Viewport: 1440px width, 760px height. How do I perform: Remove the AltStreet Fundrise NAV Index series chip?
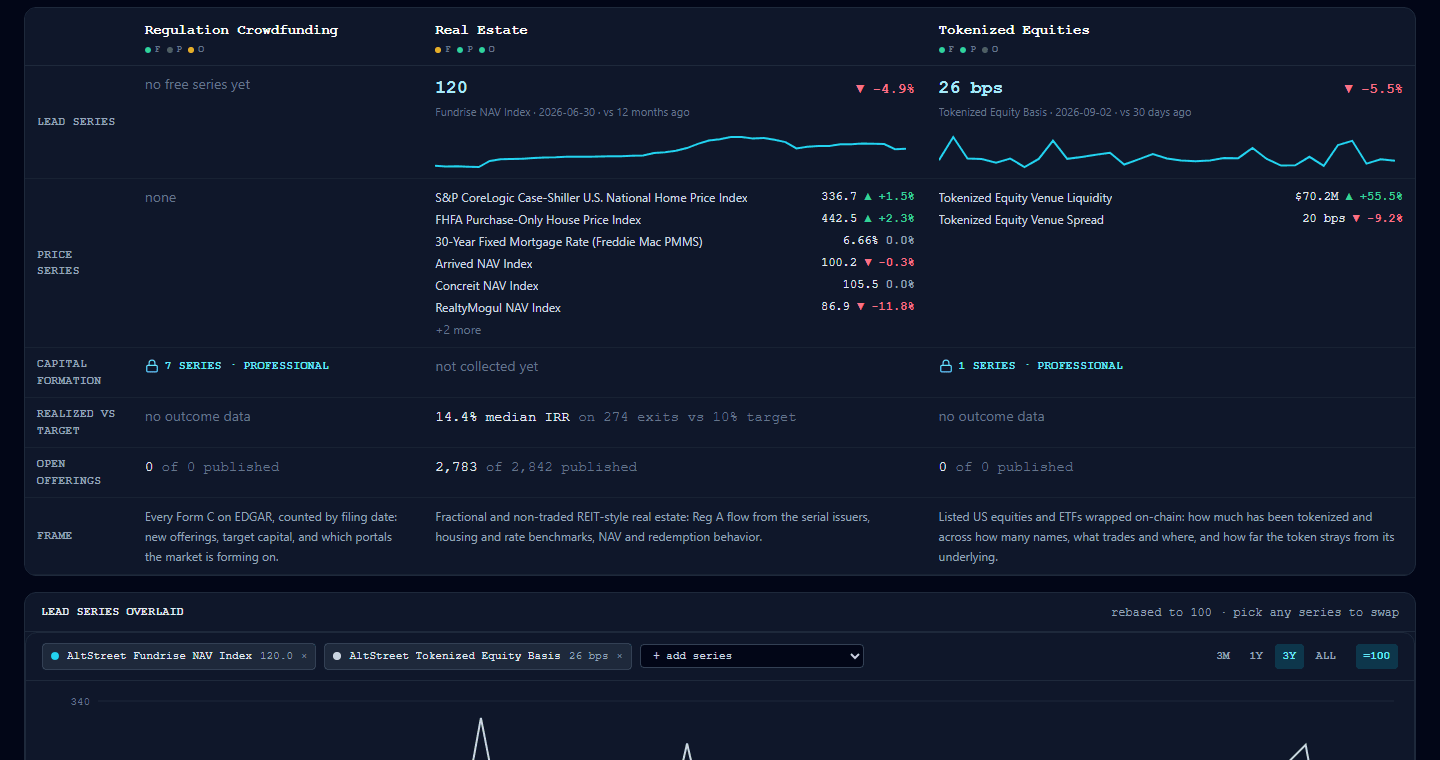pos(304,656)
